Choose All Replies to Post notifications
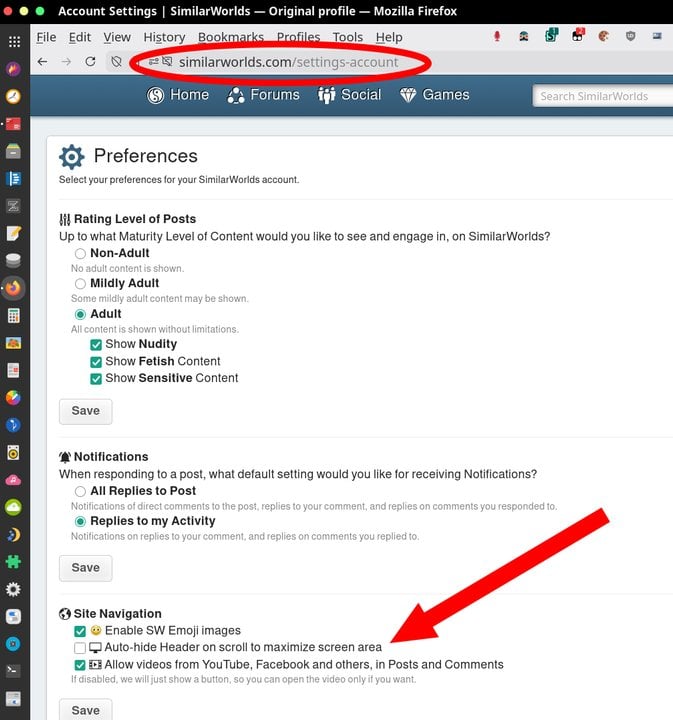Screen dimensions: 673x720 [80, 492]
